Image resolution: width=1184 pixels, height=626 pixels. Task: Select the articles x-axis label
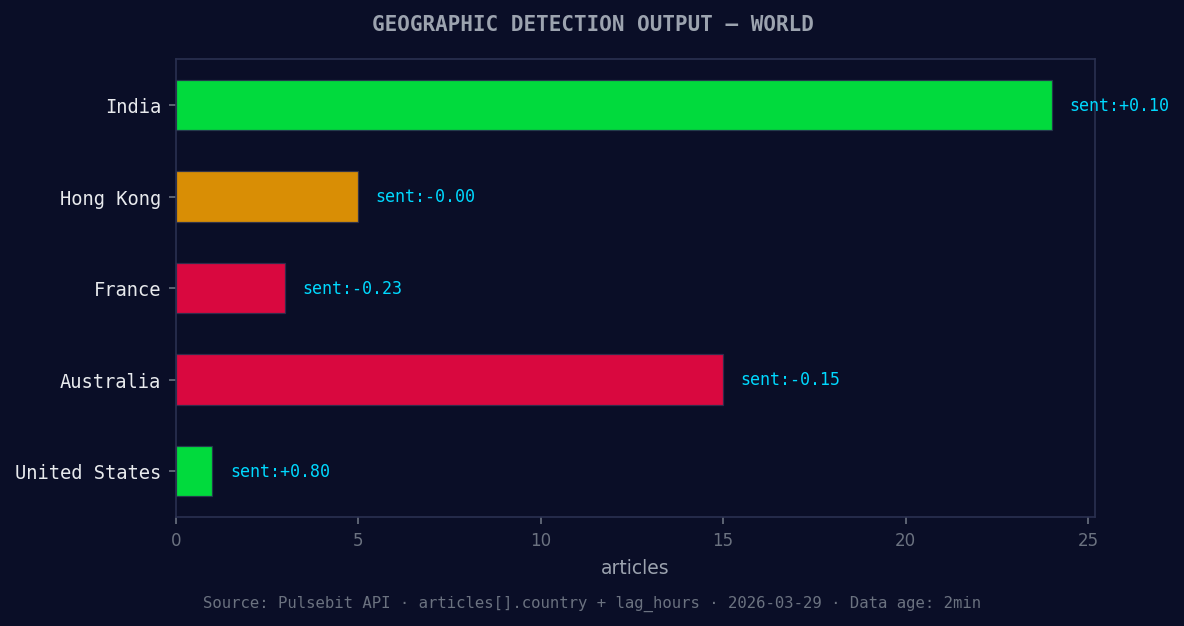pyautogui.click(x=634, y=567)
